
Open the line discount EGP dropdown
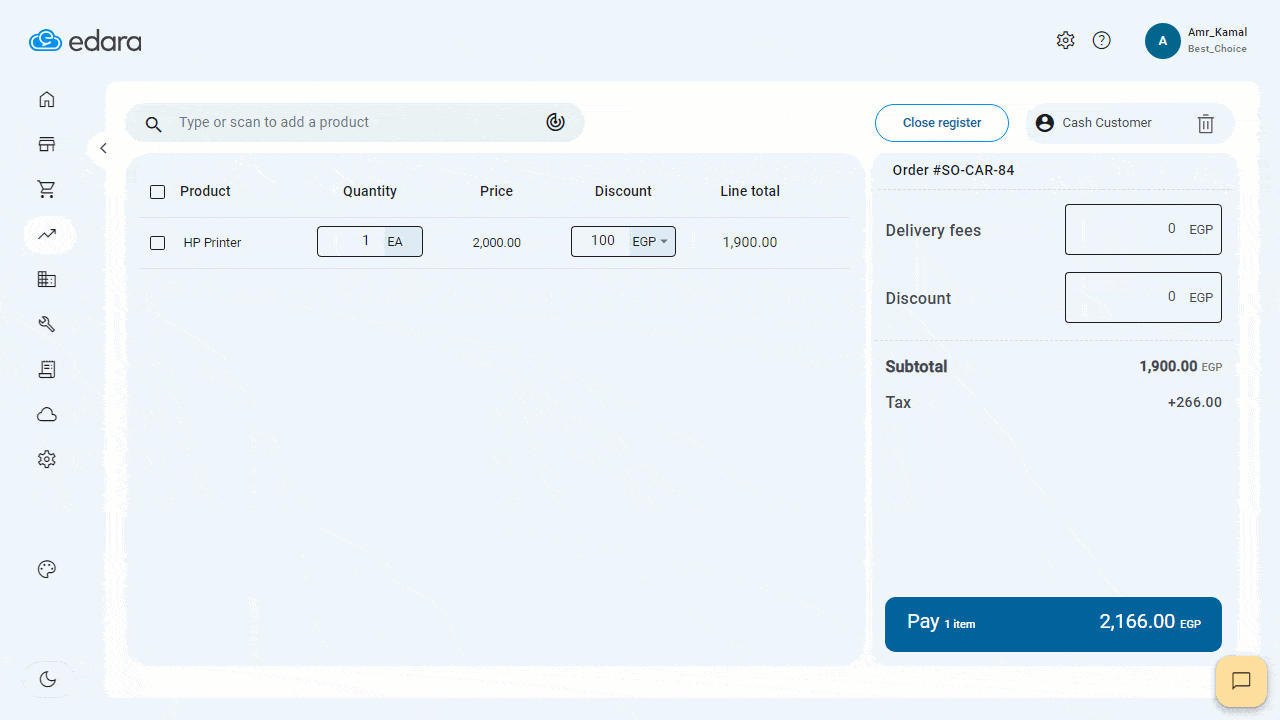coord(651,241)
